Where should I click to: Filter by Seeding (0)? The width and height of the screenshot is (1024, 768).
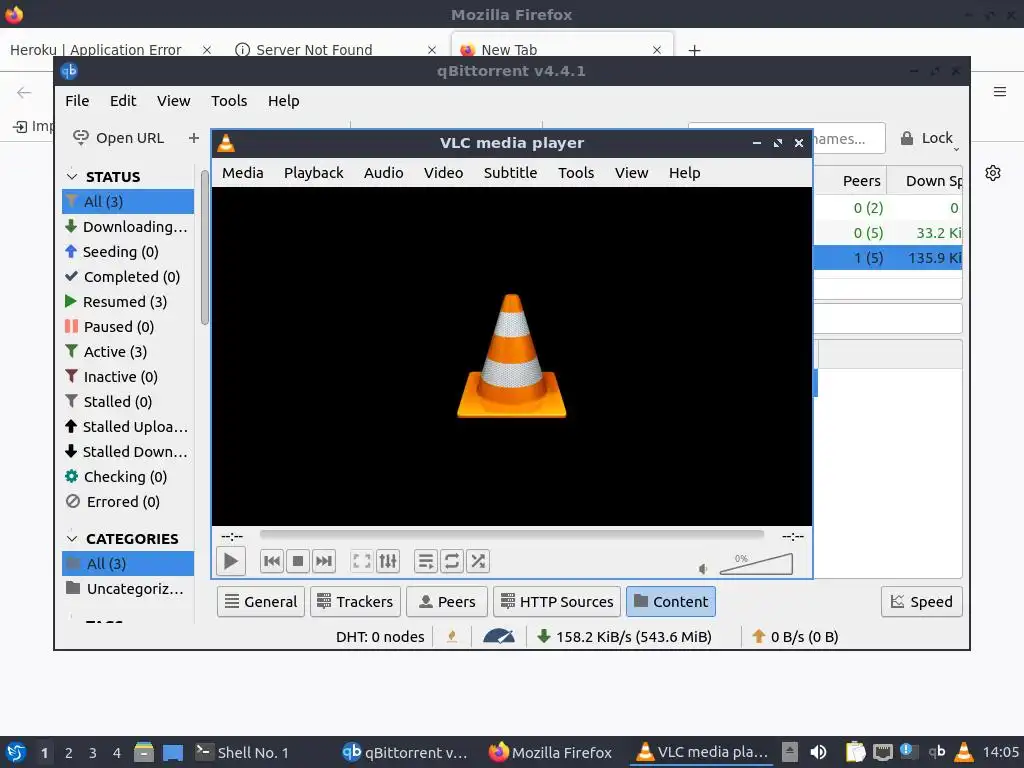(128, 252)
